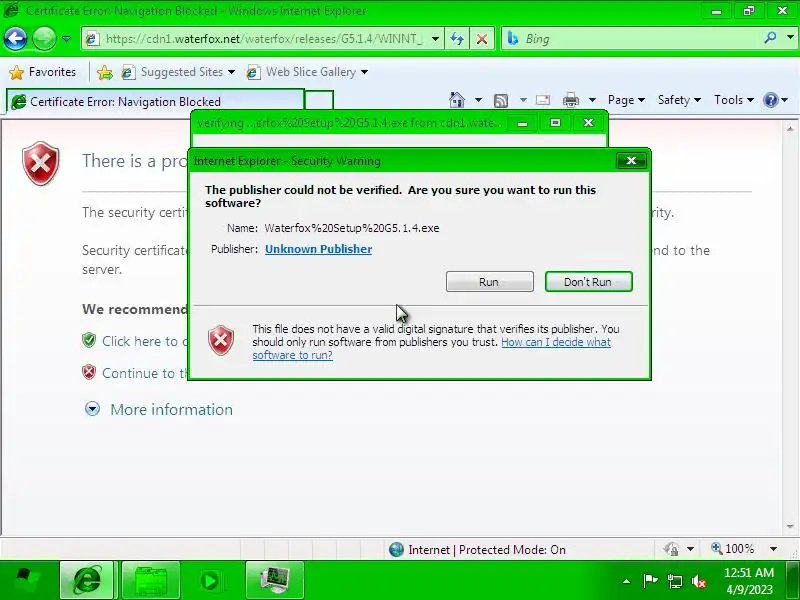
Task: Close the verifying download window
Action: (x=588, y=123)
